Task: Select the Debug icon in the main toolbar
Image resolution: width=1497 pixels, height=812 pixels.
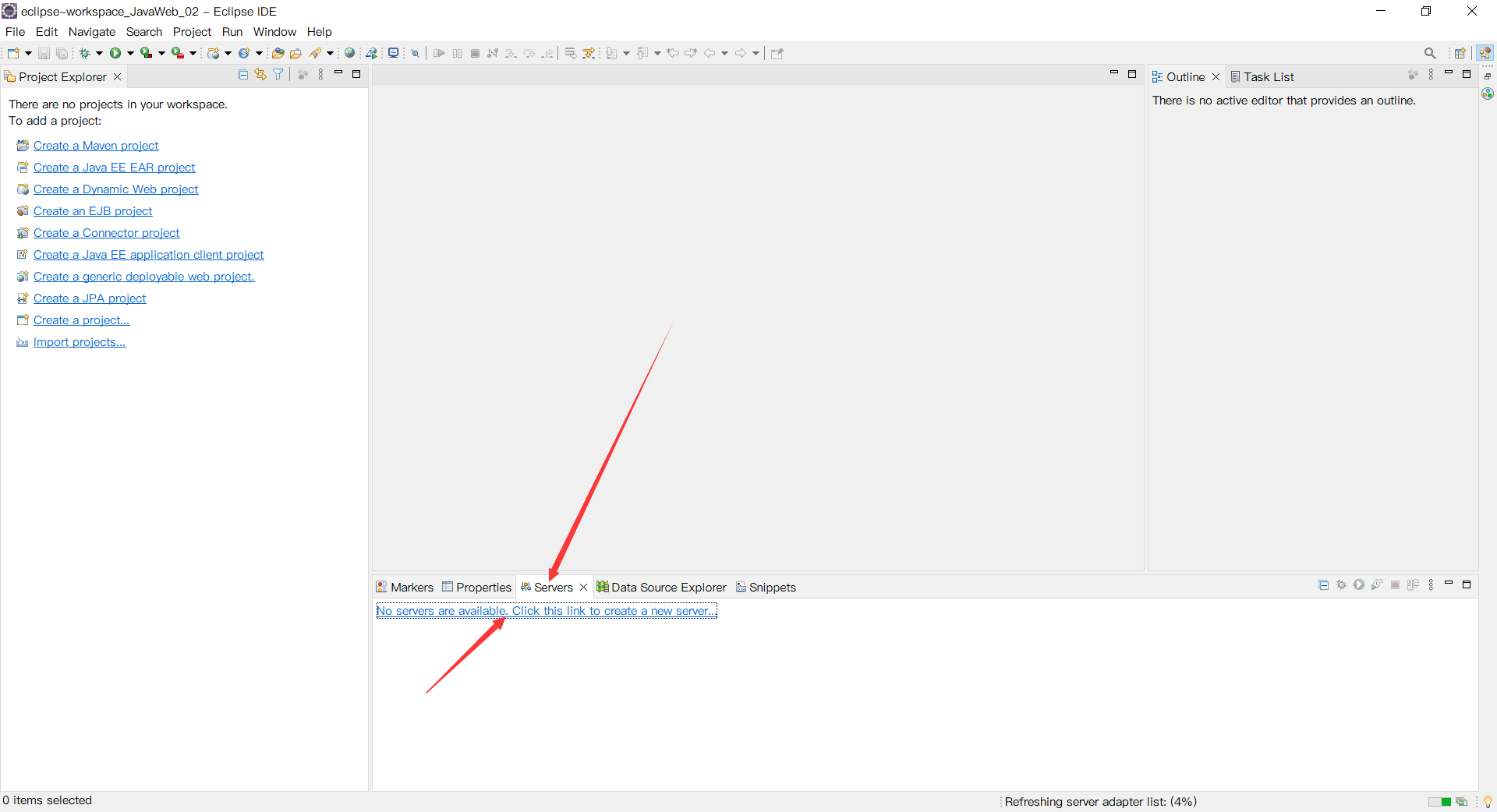Action: [x=84, y=53]
